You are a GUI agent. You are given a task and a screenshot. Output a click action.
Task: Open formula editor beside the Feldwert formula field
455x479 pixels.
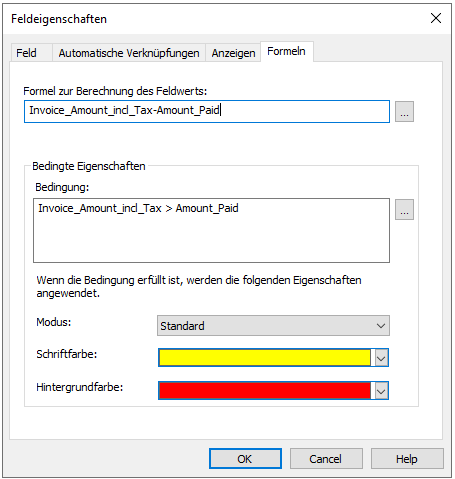pyautogui.click(x=404, y=112)
